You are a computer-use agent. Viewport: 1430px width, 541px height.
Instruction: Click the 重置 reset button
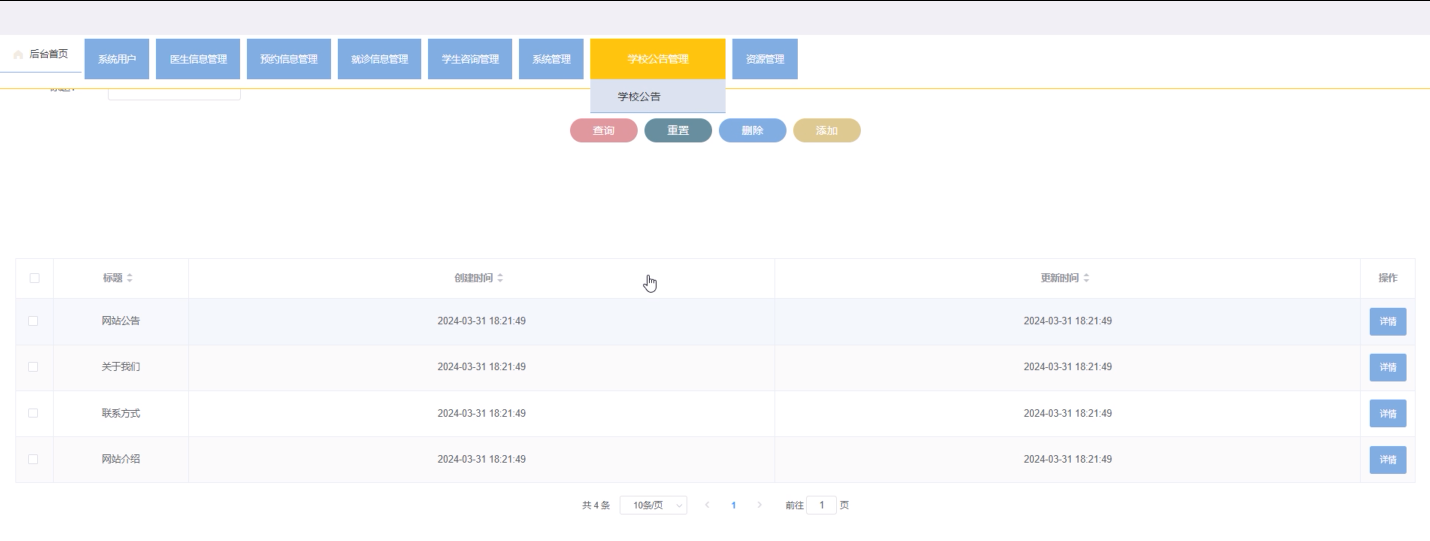click(678, 131)
